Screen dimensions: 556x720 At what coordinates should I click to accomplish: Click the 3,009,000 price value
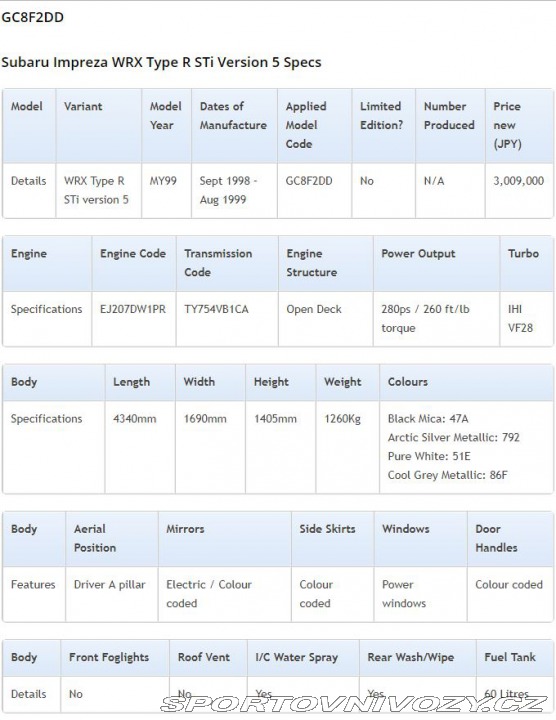pyautogui.click(x=518, y=181)
